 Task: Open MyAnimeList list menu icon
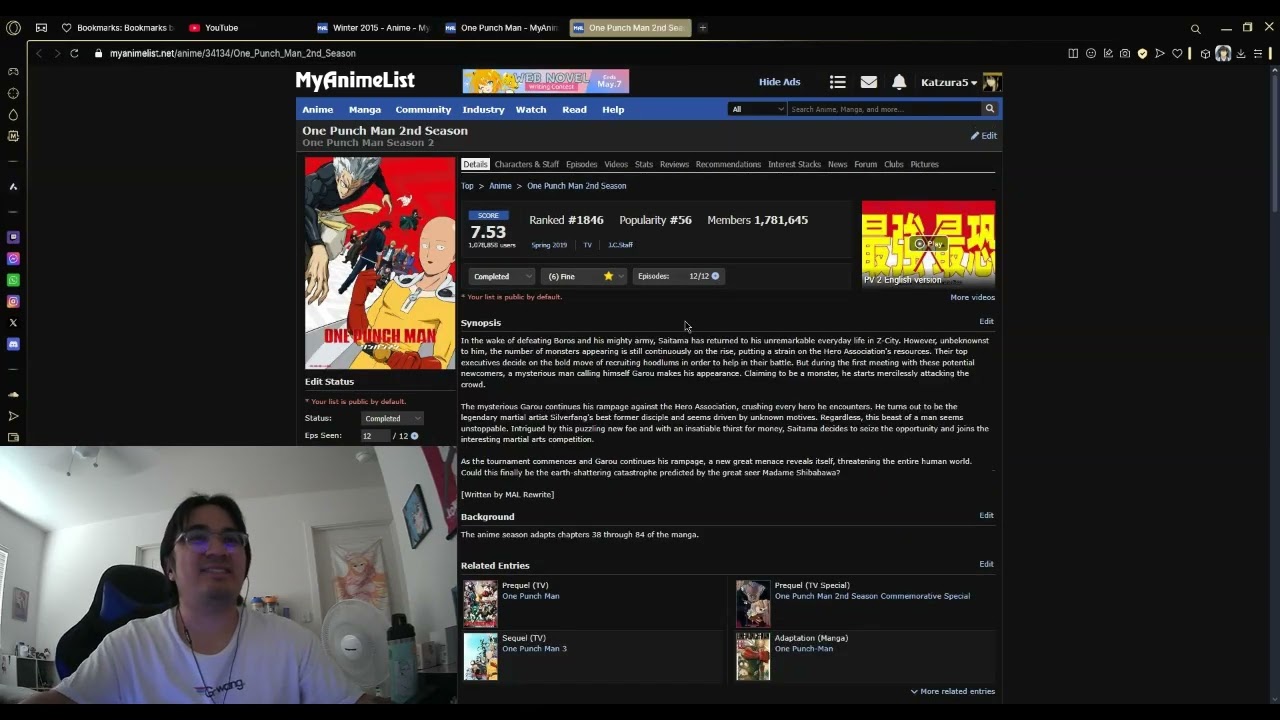(838, 82)
